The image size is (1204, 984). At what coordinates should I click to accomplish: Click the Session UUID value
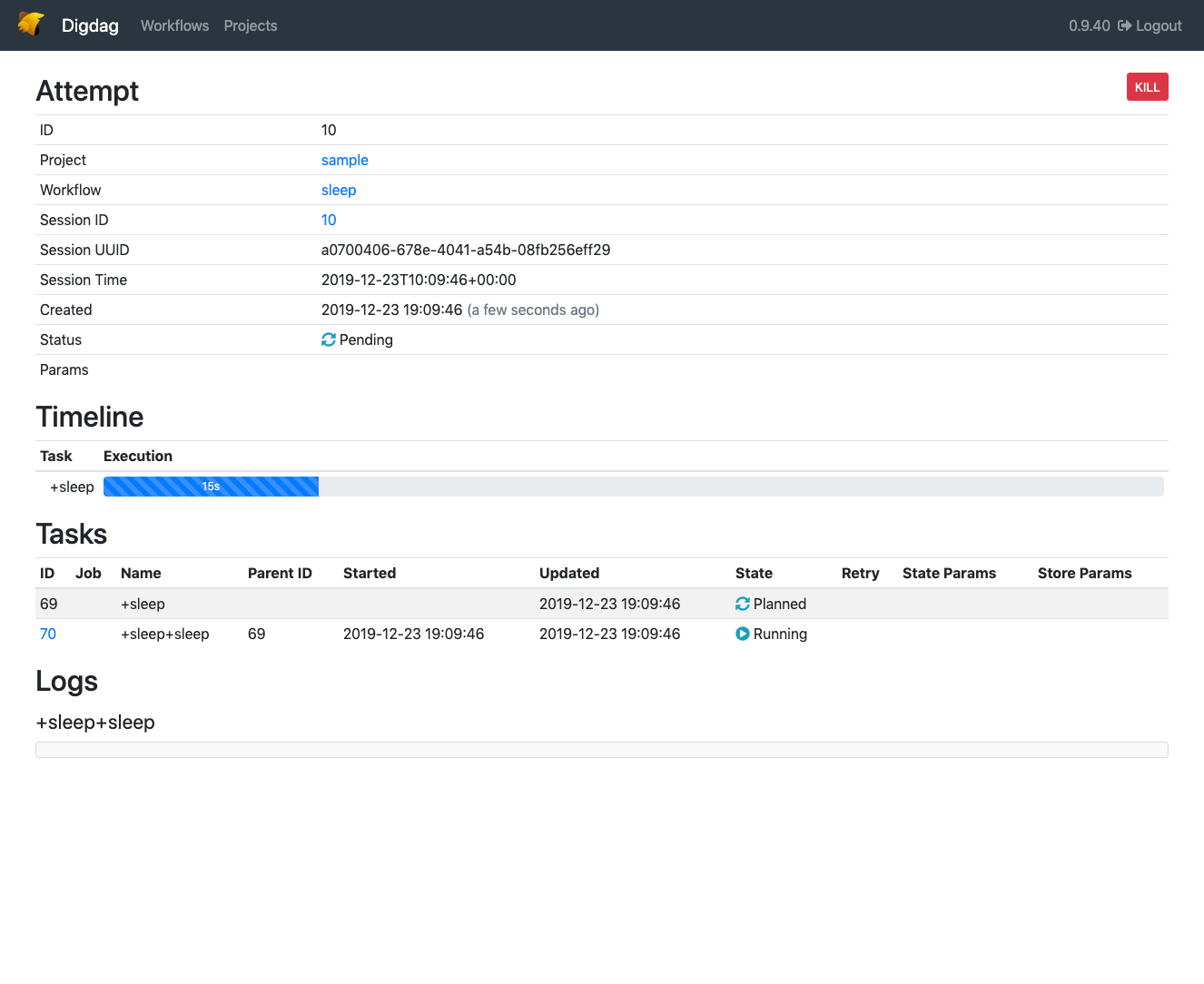tap(465, 250)
